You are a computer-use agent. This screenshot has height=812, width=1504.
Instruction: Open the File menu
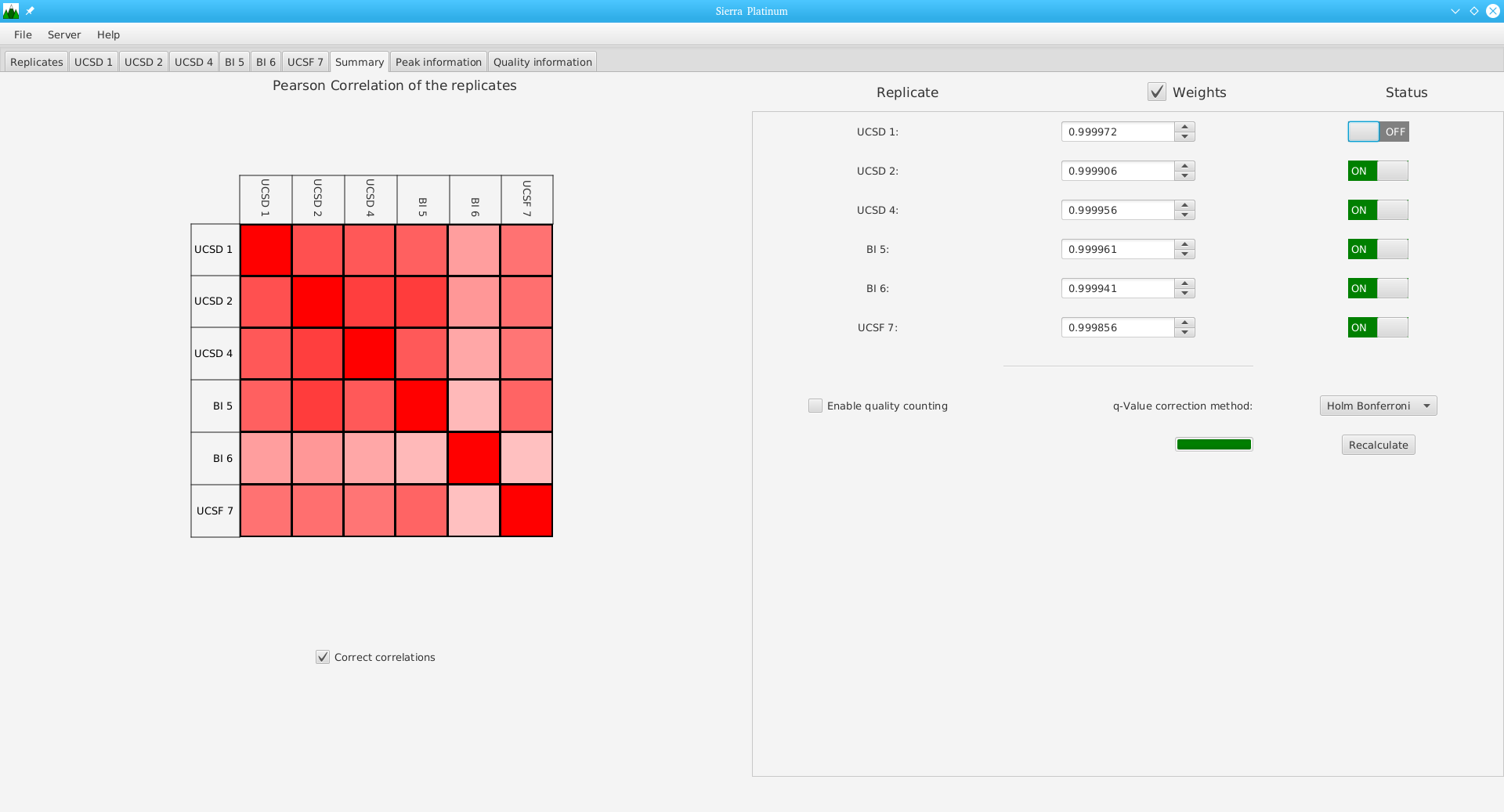click(x=23, y=34)
